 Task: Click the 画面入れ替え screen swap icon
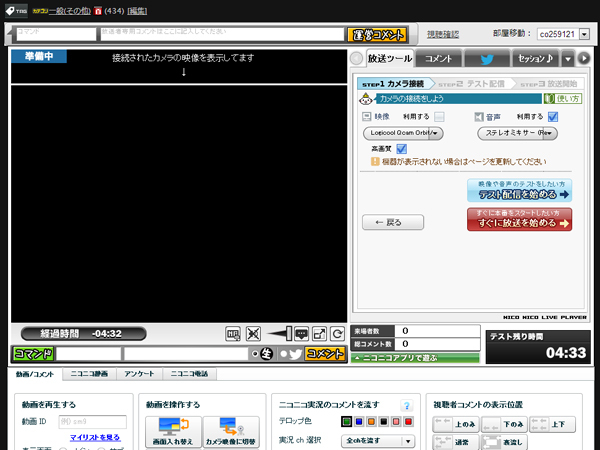pos(173,431)
